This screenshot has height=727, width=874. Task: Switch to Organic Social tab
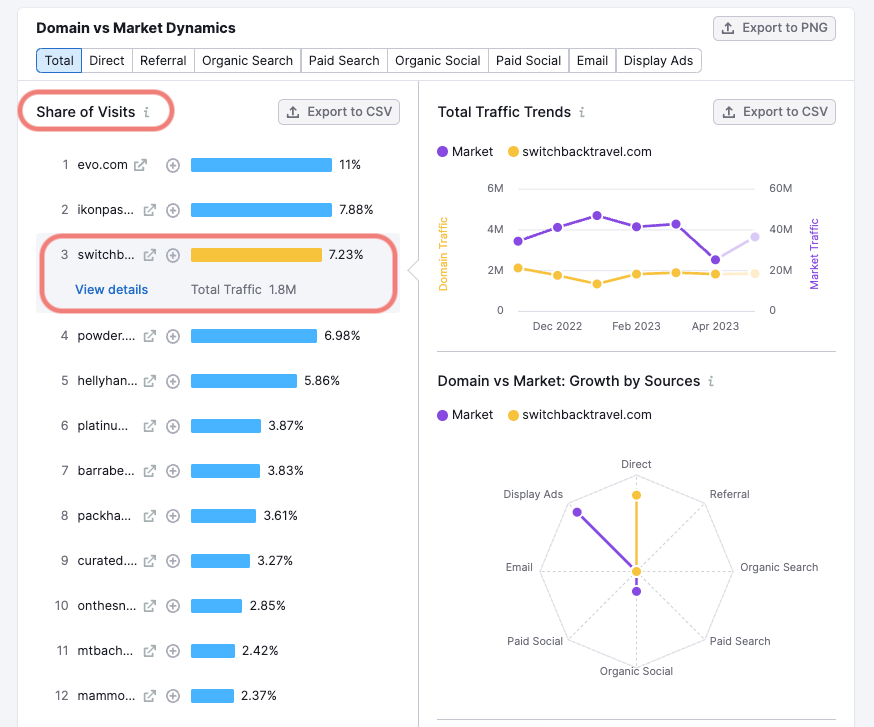point(438,61)
